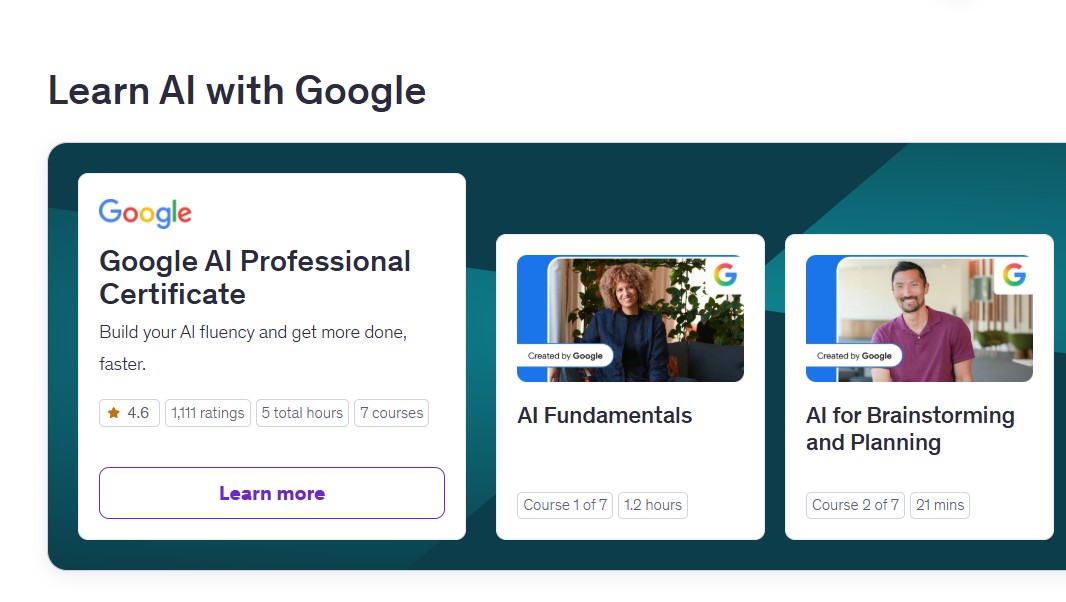
Task: Click the 'Created by Google' badge on AI Fundamentals
Action: [565, 356]
